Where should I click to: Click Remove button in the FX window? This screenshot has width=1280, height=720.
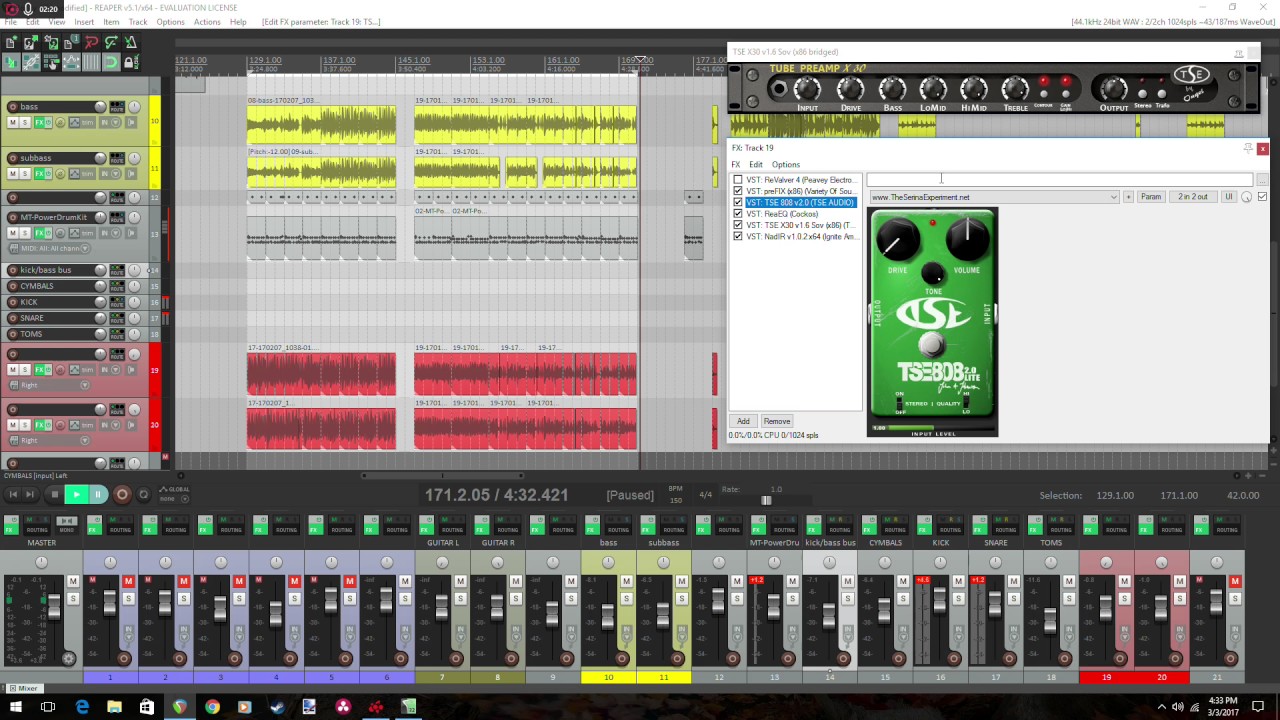tap(776, 421)
